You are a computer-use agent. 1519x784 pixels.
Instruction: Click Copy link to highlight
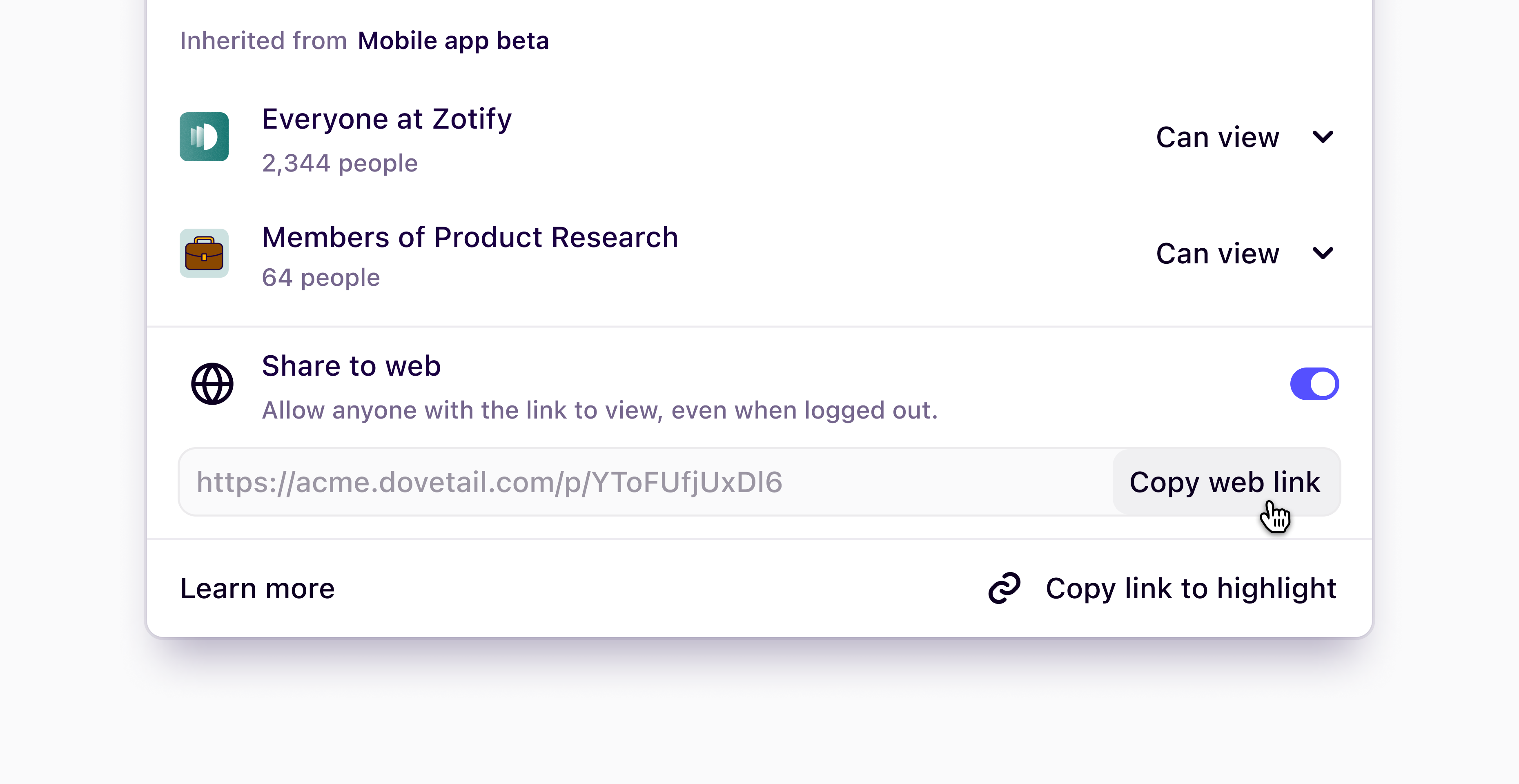tap(1191, 588)
